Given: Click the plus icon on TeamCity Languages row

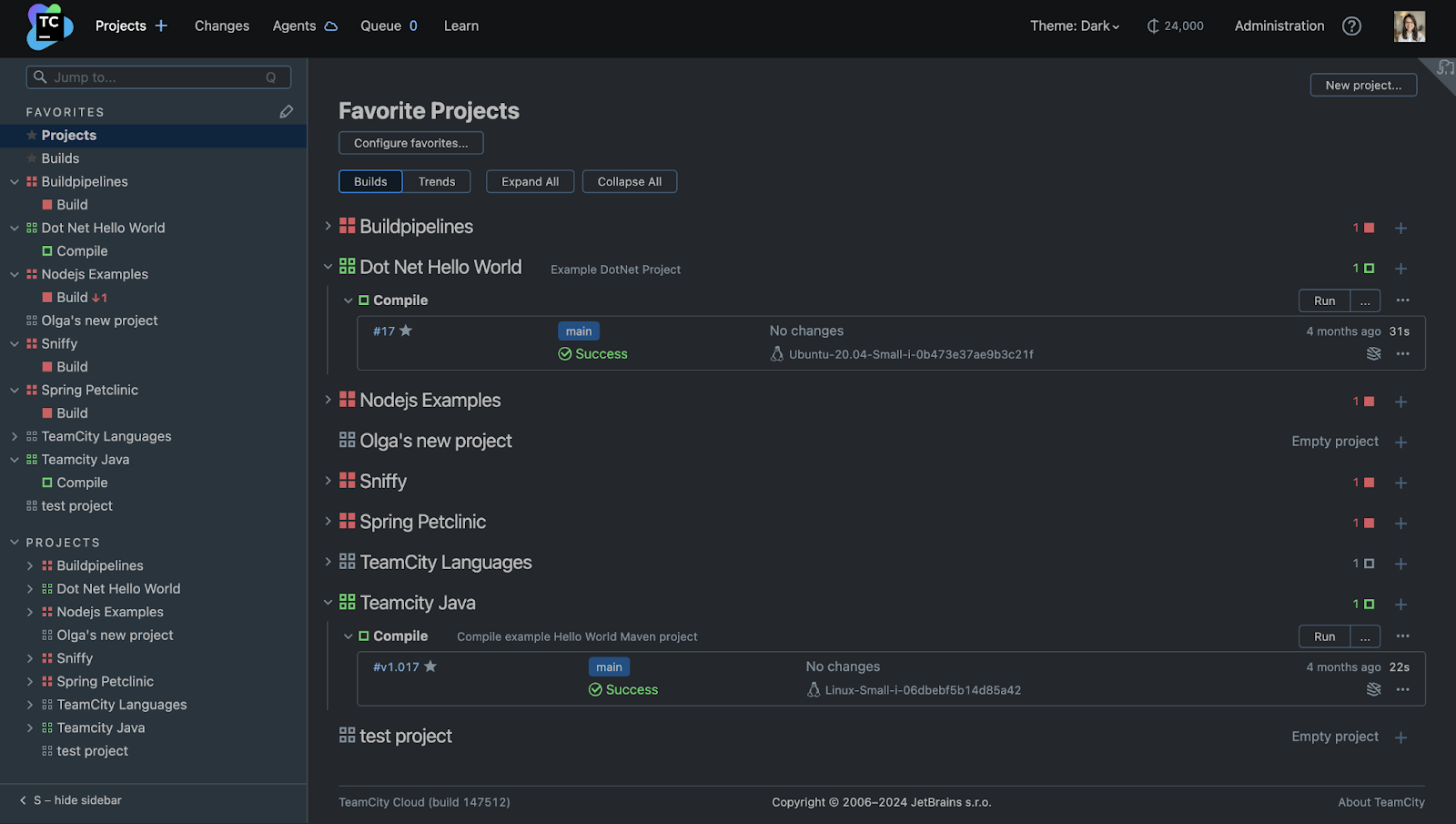Looking at the screenshot, I should (x=1401, y=565).
